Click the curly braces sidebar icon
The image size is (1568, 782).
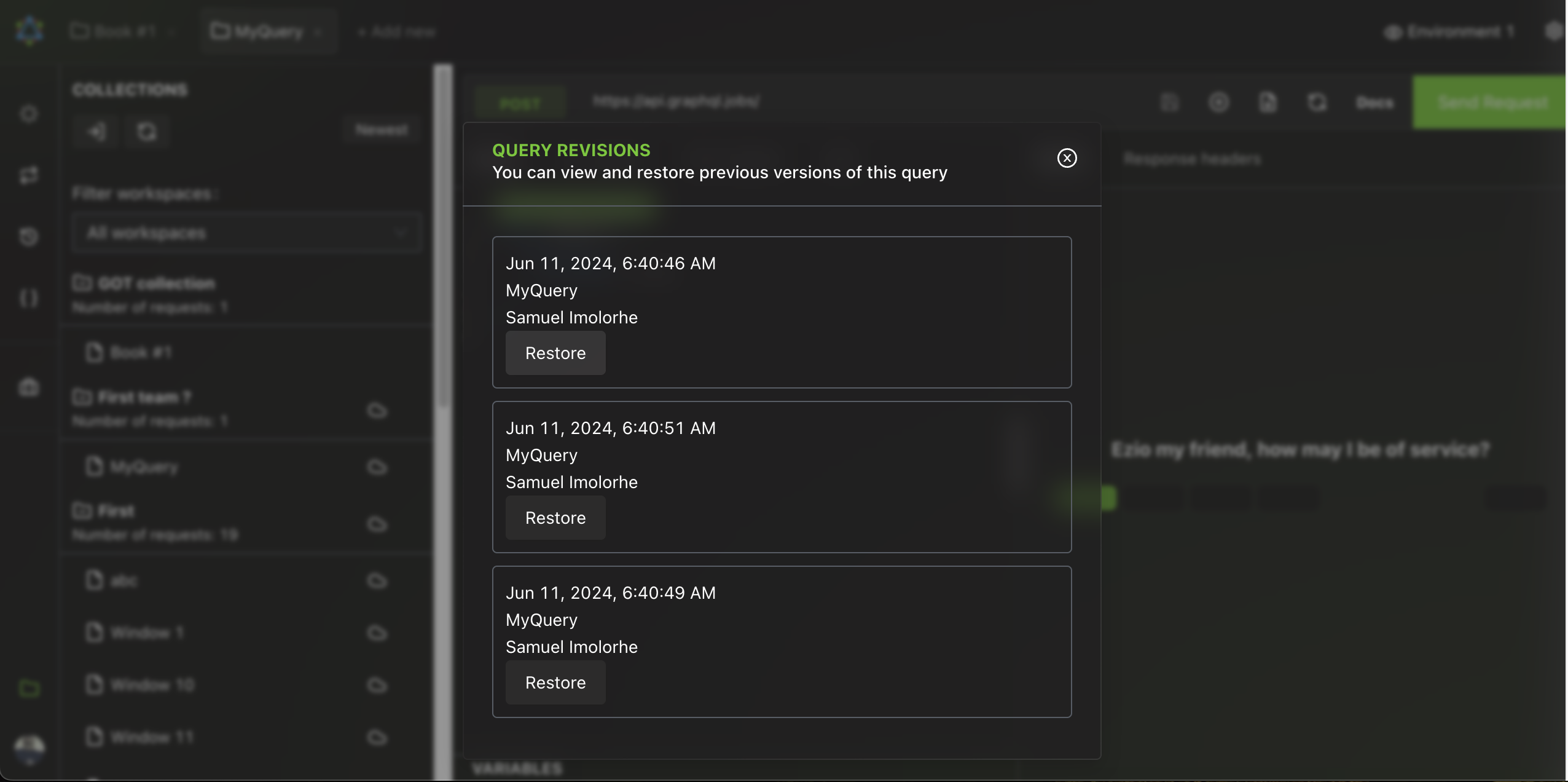pos(29,298)
